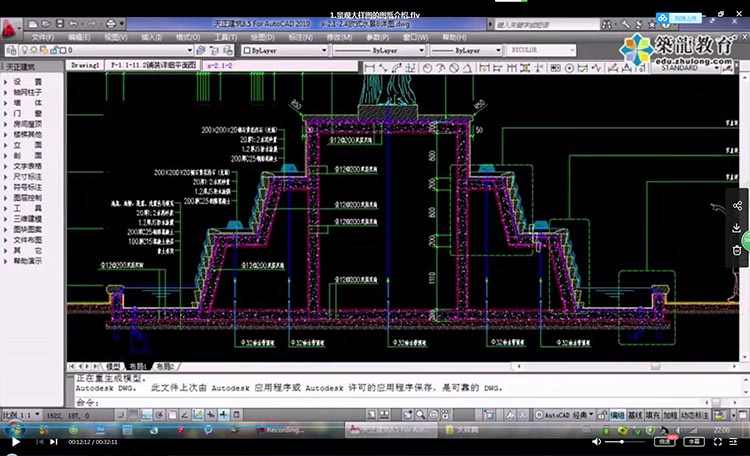Click the video progress bar

(375, 433)
